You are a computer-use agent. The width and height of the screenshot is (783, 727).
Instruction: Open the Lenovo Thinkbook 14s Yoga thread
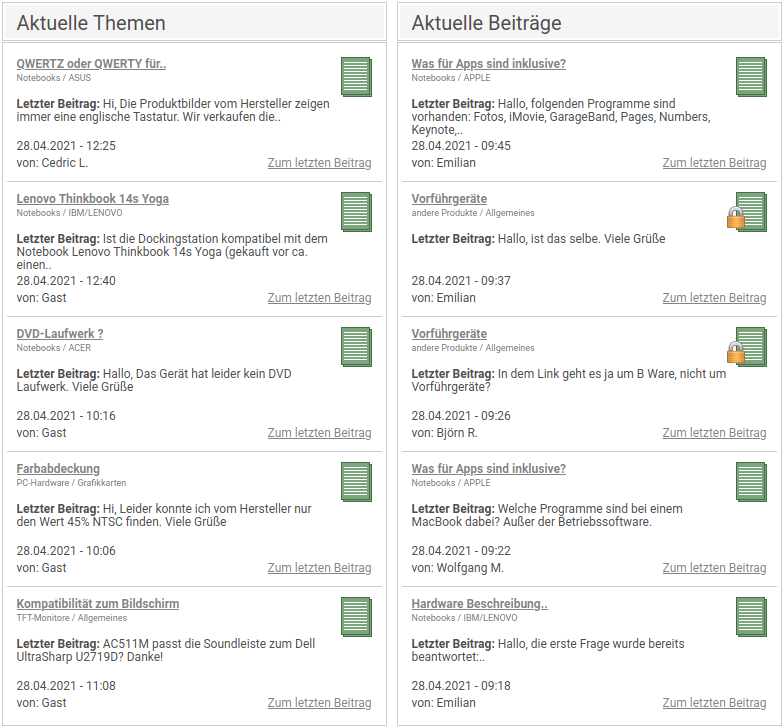click(x=92, y=199)
